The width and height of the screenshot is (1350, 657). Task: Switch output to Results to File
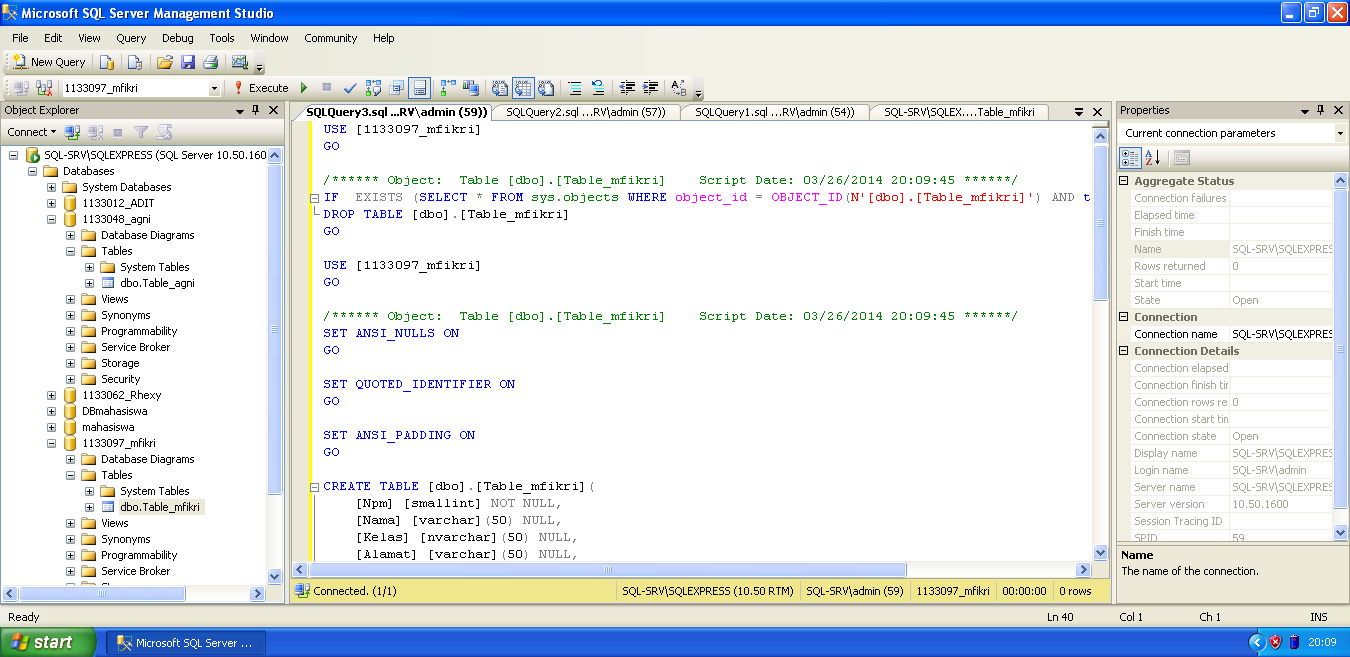pos(545,88)
